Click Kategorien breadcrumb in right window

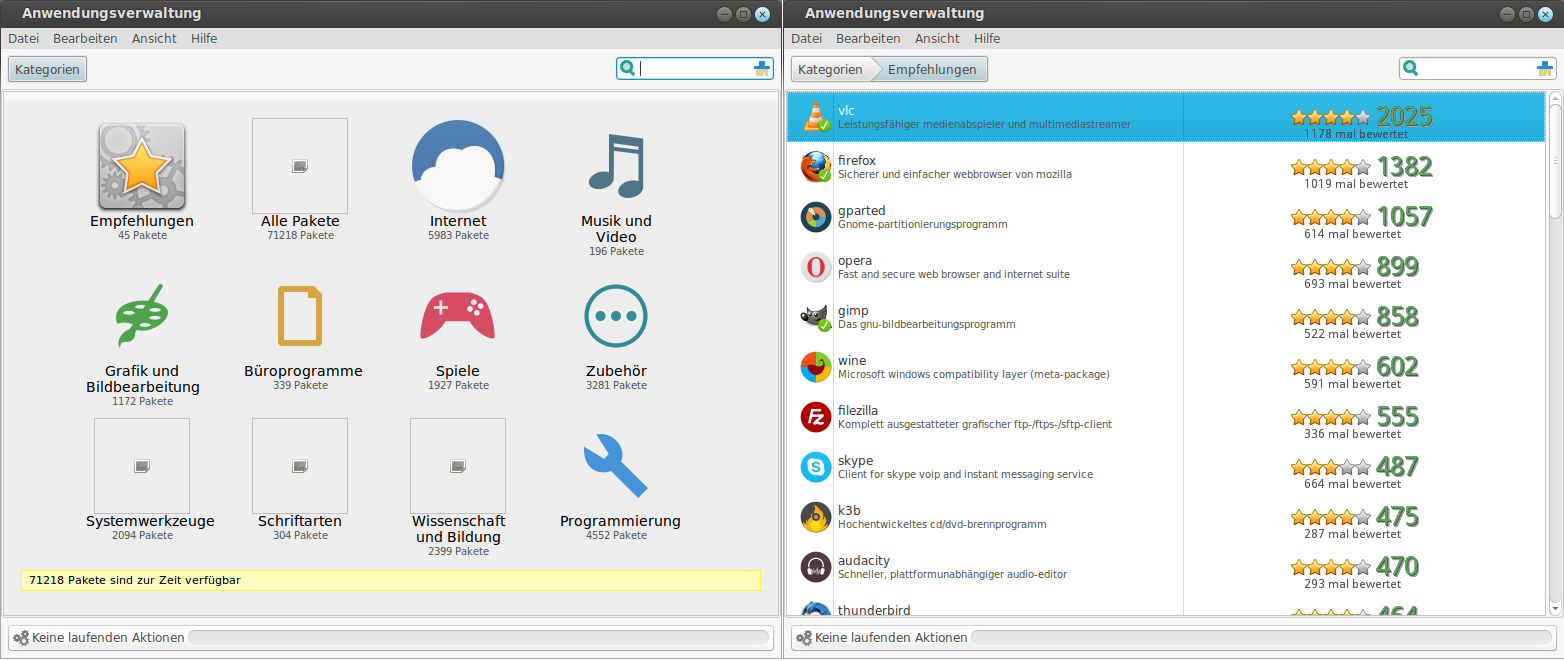(x=830, y=69)
